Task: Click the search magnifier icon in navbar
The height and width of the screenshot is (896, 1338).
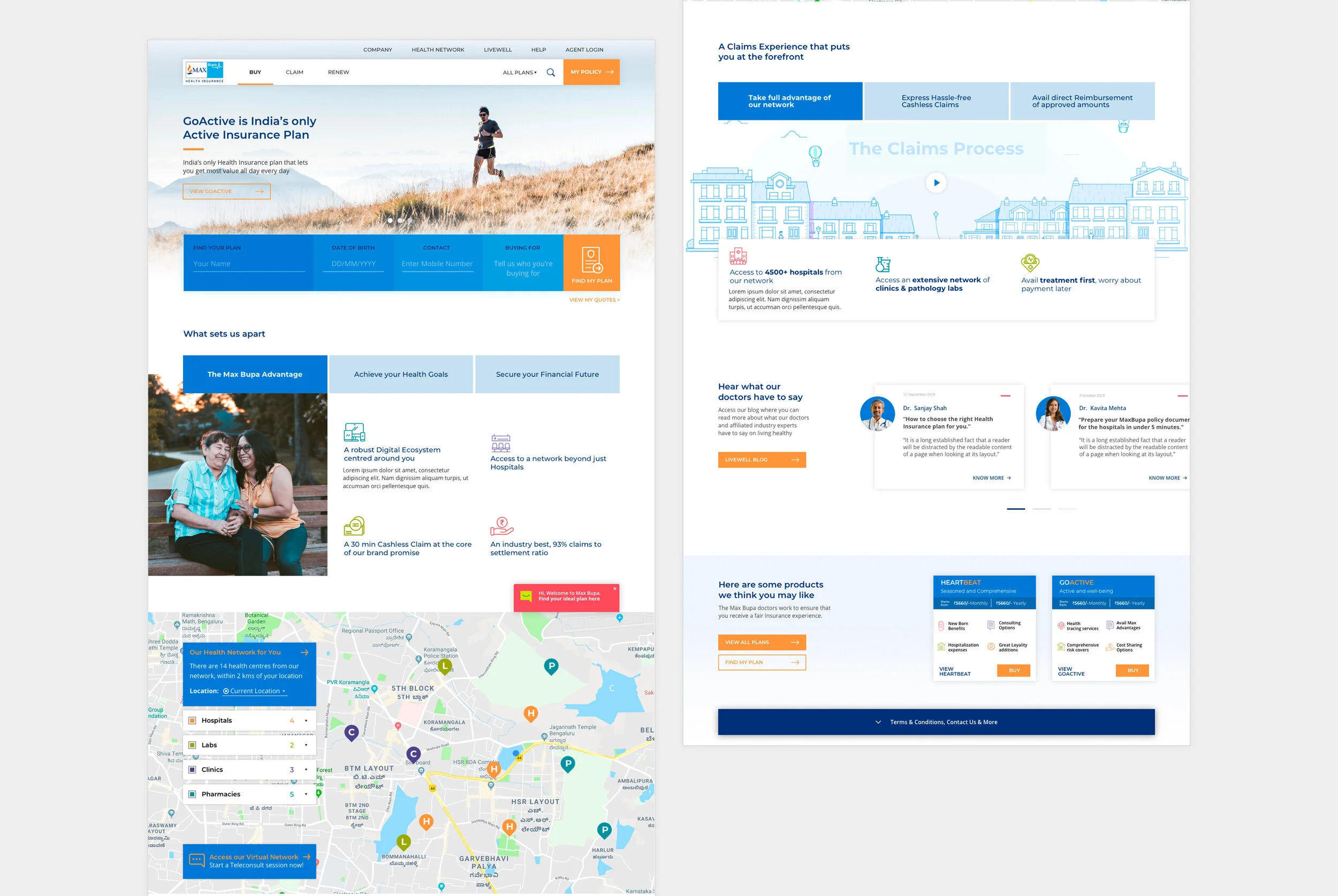Action: coord(550,73)
